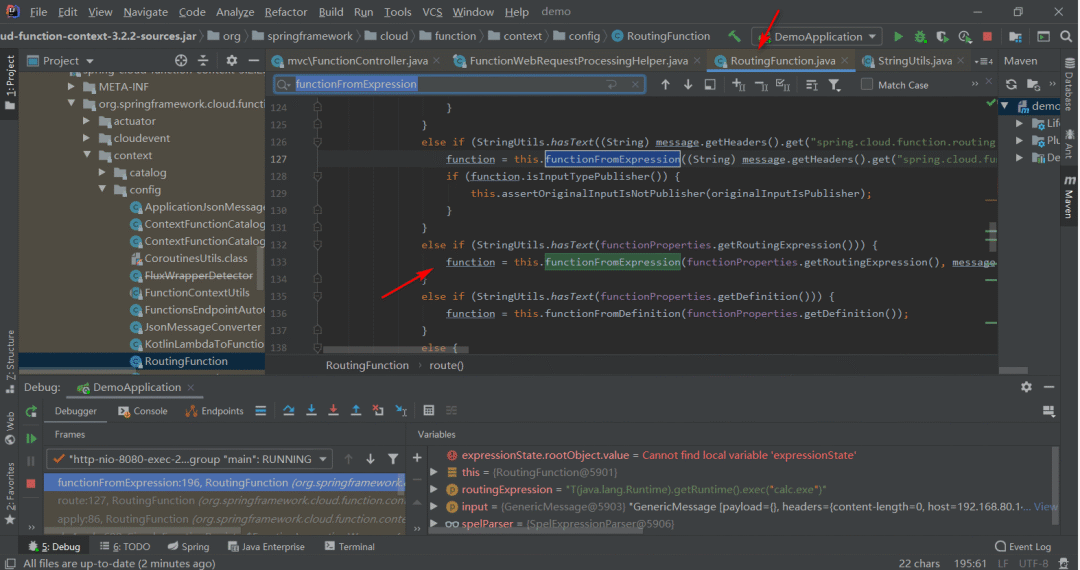Viewport: 1080px width, 570px height.
Task: Open the Refactor menu
Action: [286, 12]
